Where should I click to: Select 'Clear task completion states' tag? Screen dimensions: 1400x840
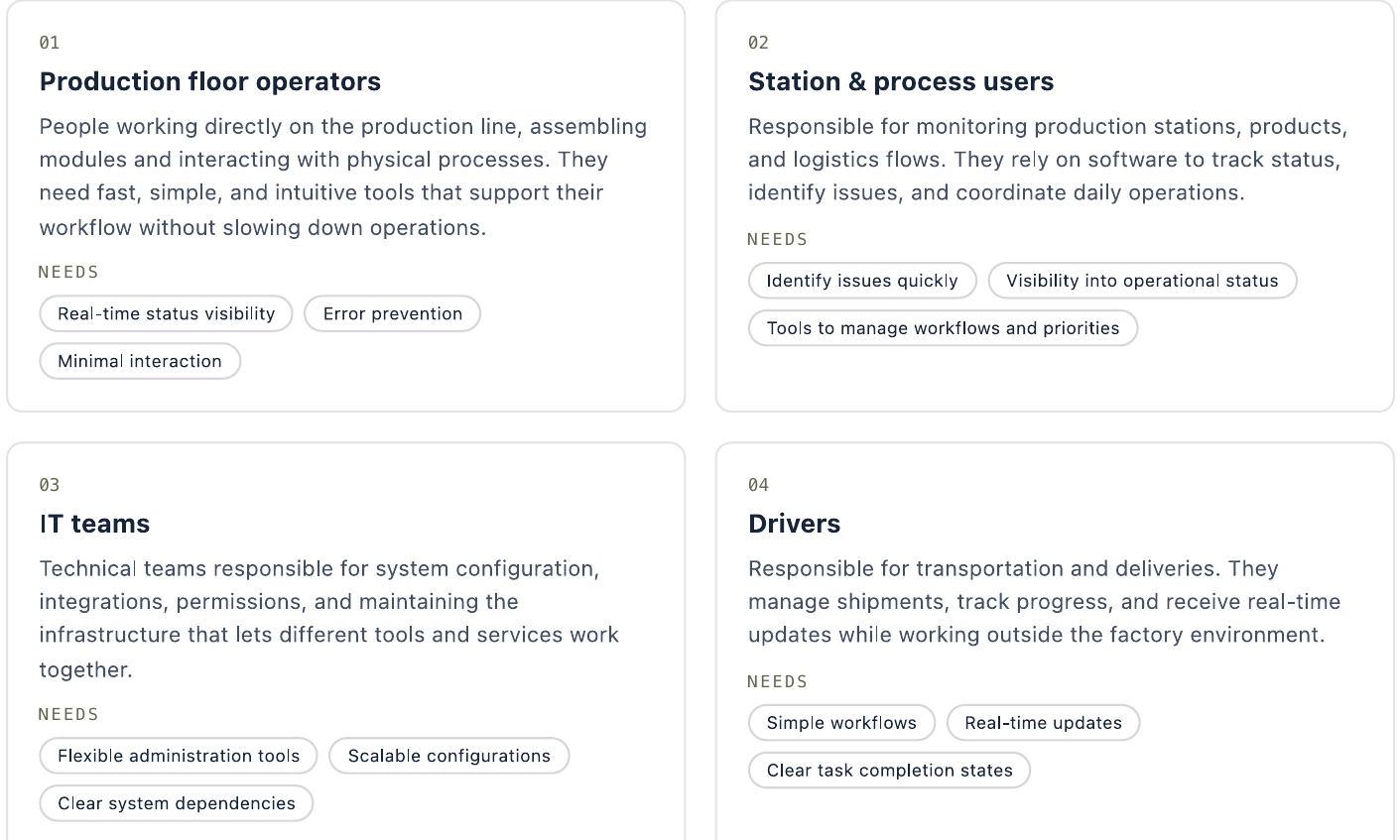point(889,771)
